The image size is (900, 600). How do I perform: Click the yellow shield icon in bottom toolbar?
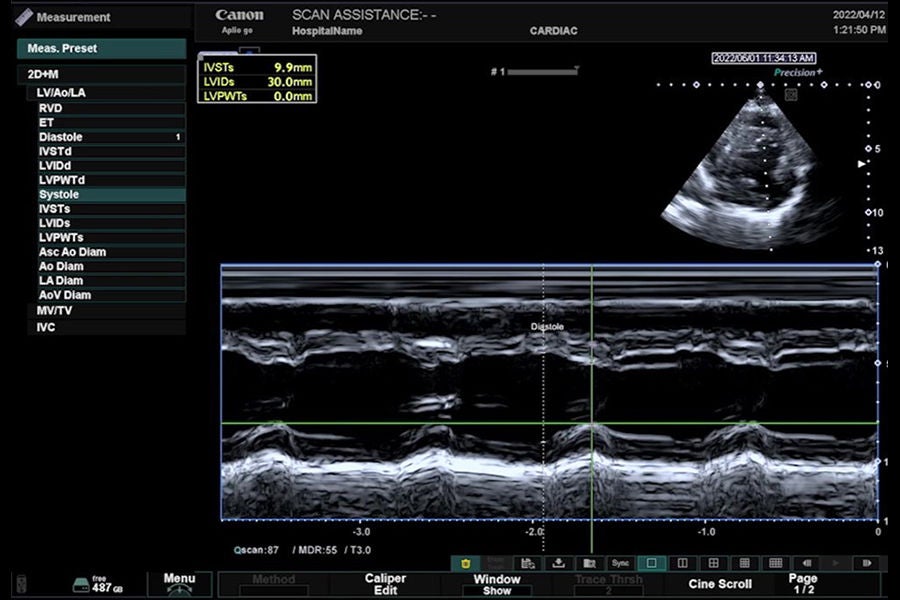pyautogui.click(x=465, y=563)
